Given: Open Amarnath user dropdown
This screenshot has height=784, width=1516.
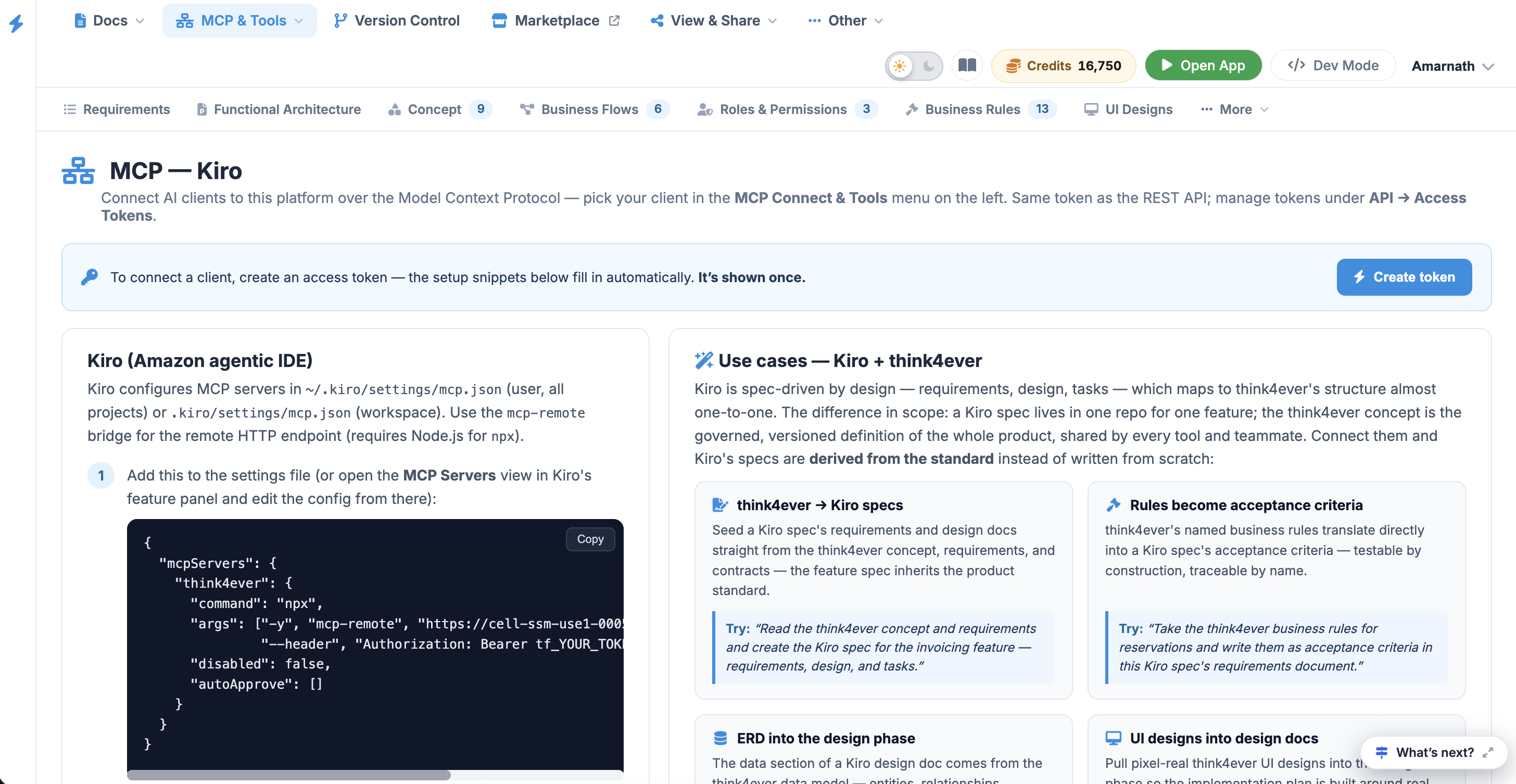Looking at the screenshot, I should 1452,66.
